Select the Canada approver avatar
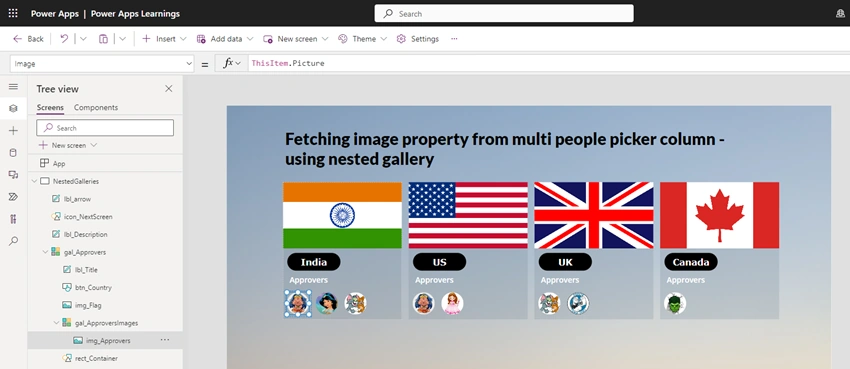Image resolution: width=850 pixels, height=369 pixels. point(675,303)
